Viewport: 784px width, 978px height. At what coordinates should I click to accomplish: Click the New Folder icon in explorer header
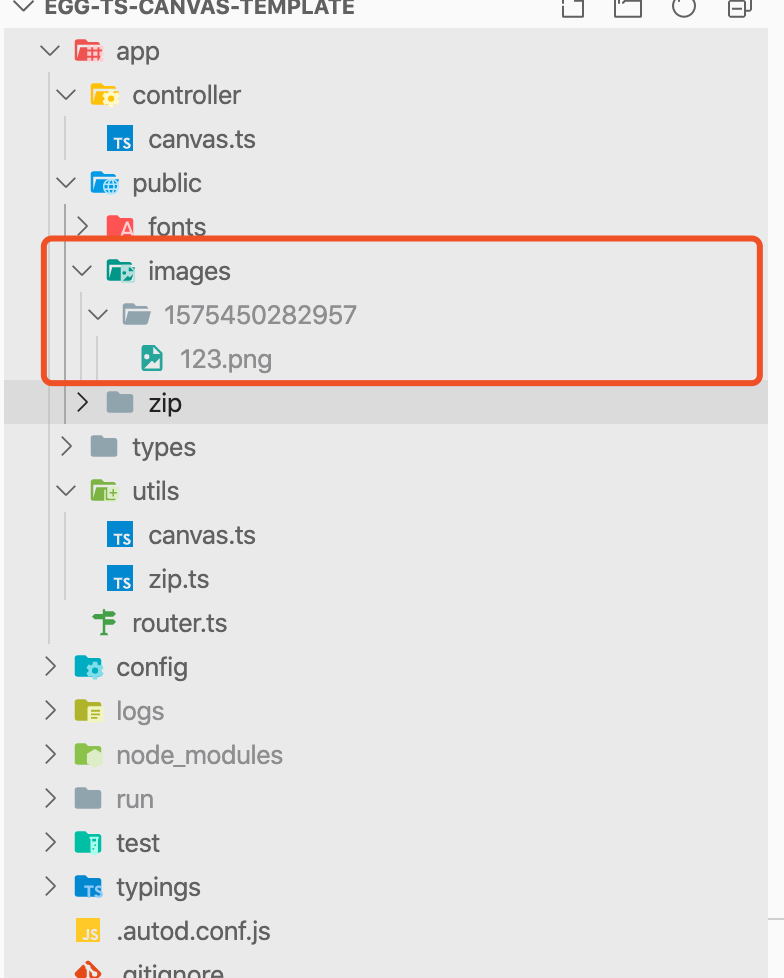point(627,8)
